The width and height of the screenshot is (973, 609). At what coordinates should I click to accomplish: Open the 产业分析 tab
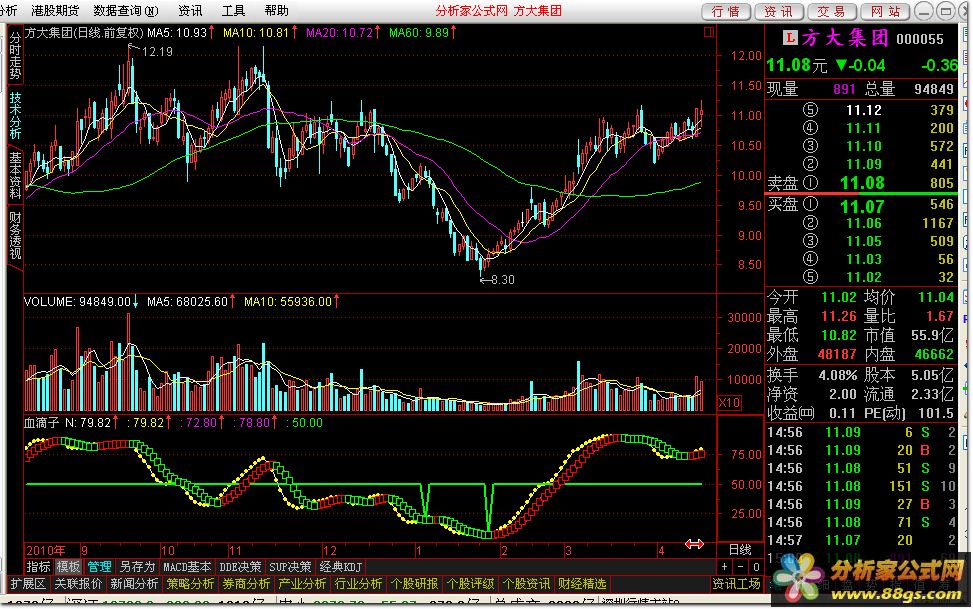pos(302,584)
